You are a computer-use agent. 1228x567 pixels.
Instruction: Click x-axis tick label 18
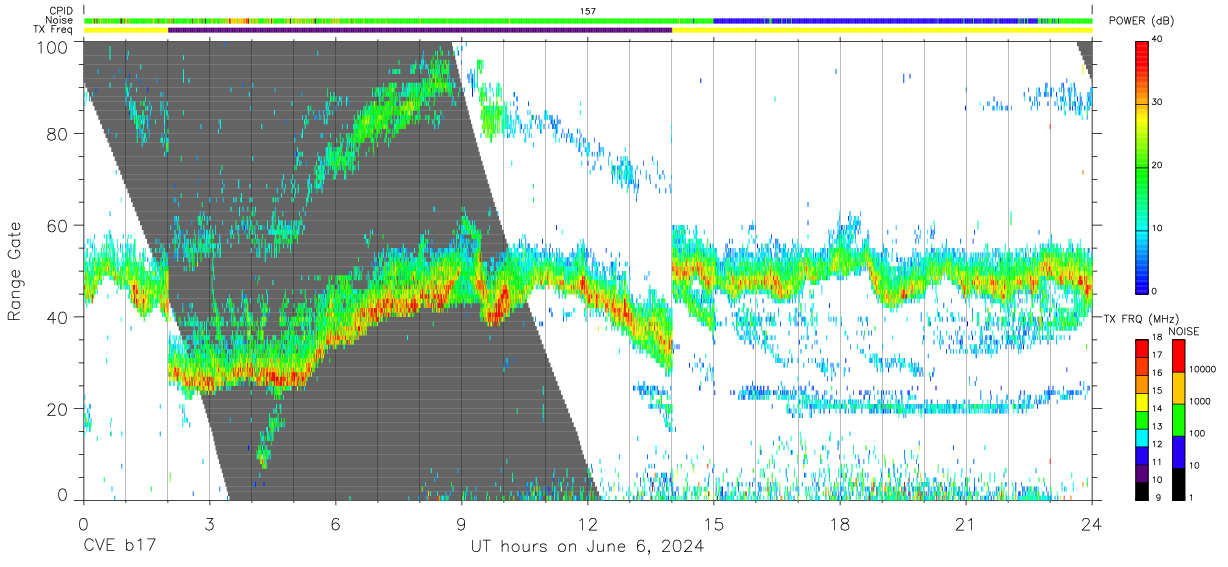840,524
